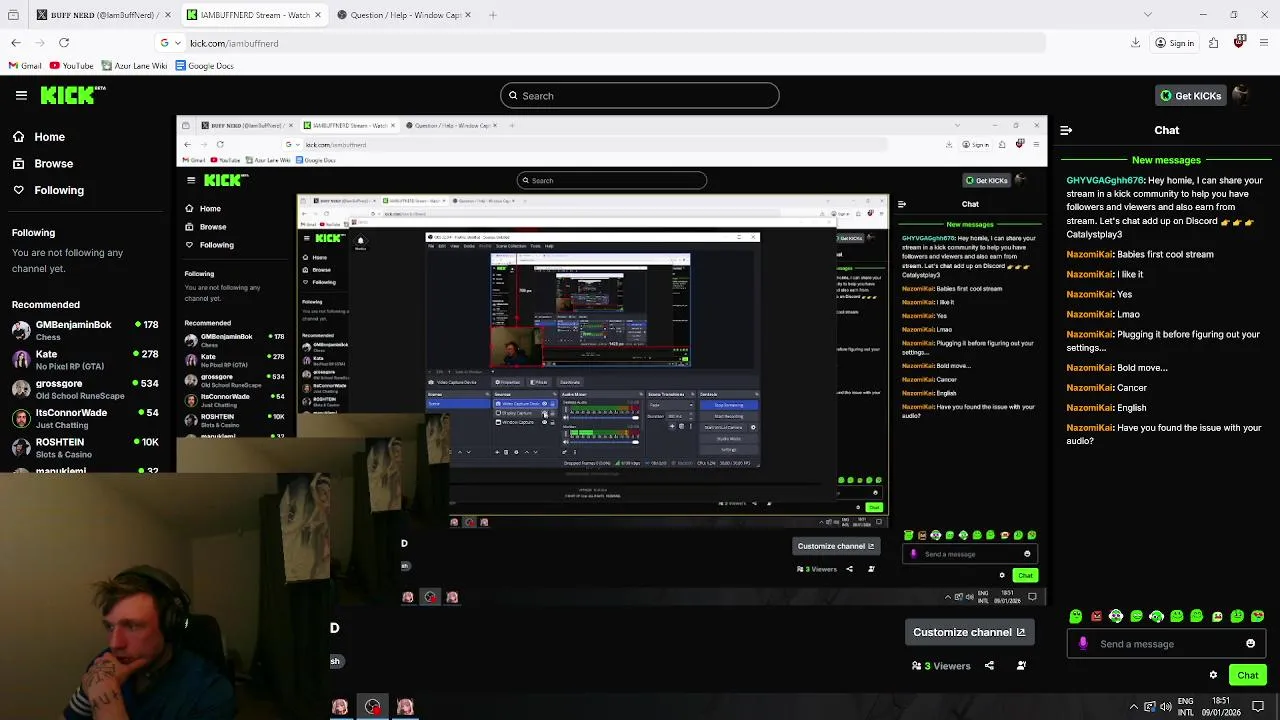Screen dimensions: 1280x720
Task: Click the user icon right of the large share icon
Action: 1021,666
